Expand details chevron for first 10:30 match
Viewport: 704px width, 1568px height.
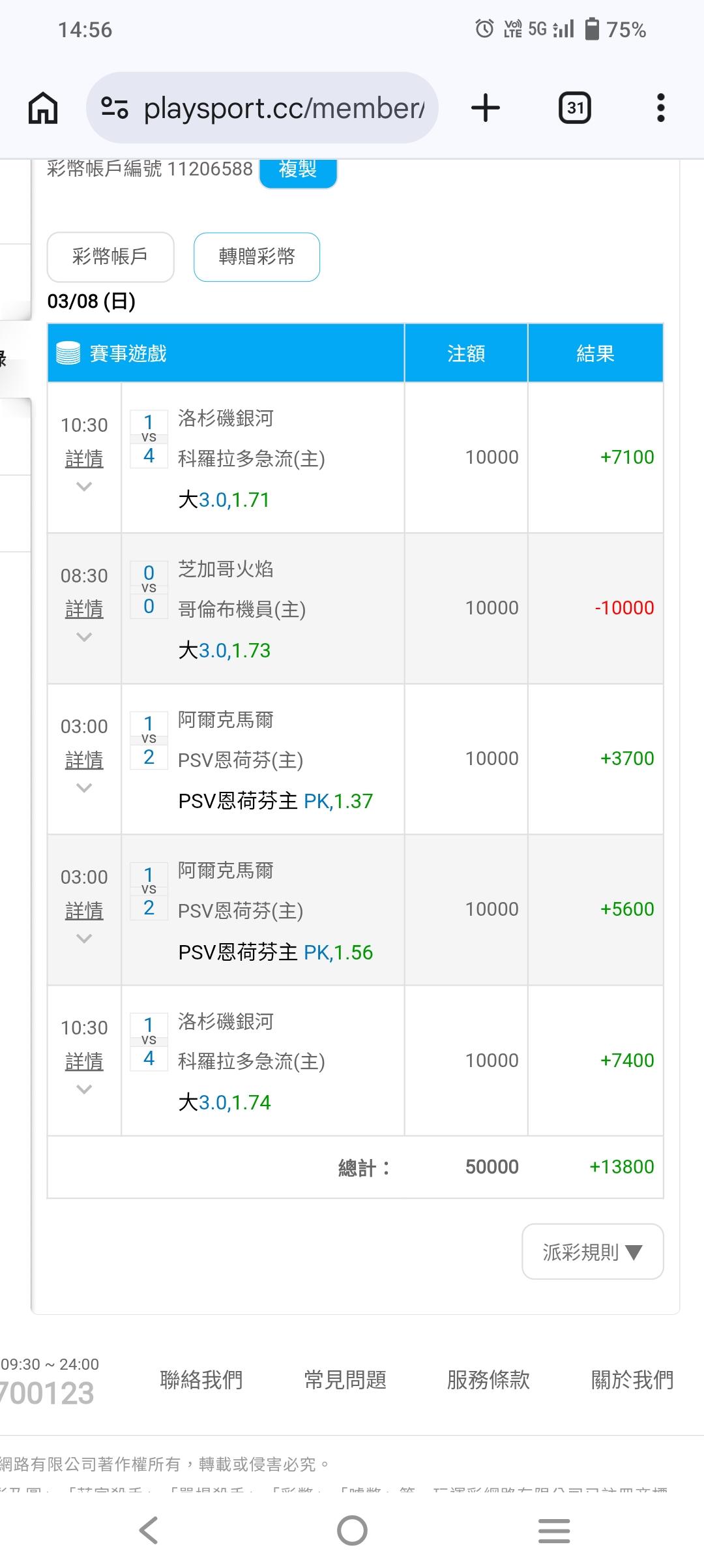click(x=84, y=487)
